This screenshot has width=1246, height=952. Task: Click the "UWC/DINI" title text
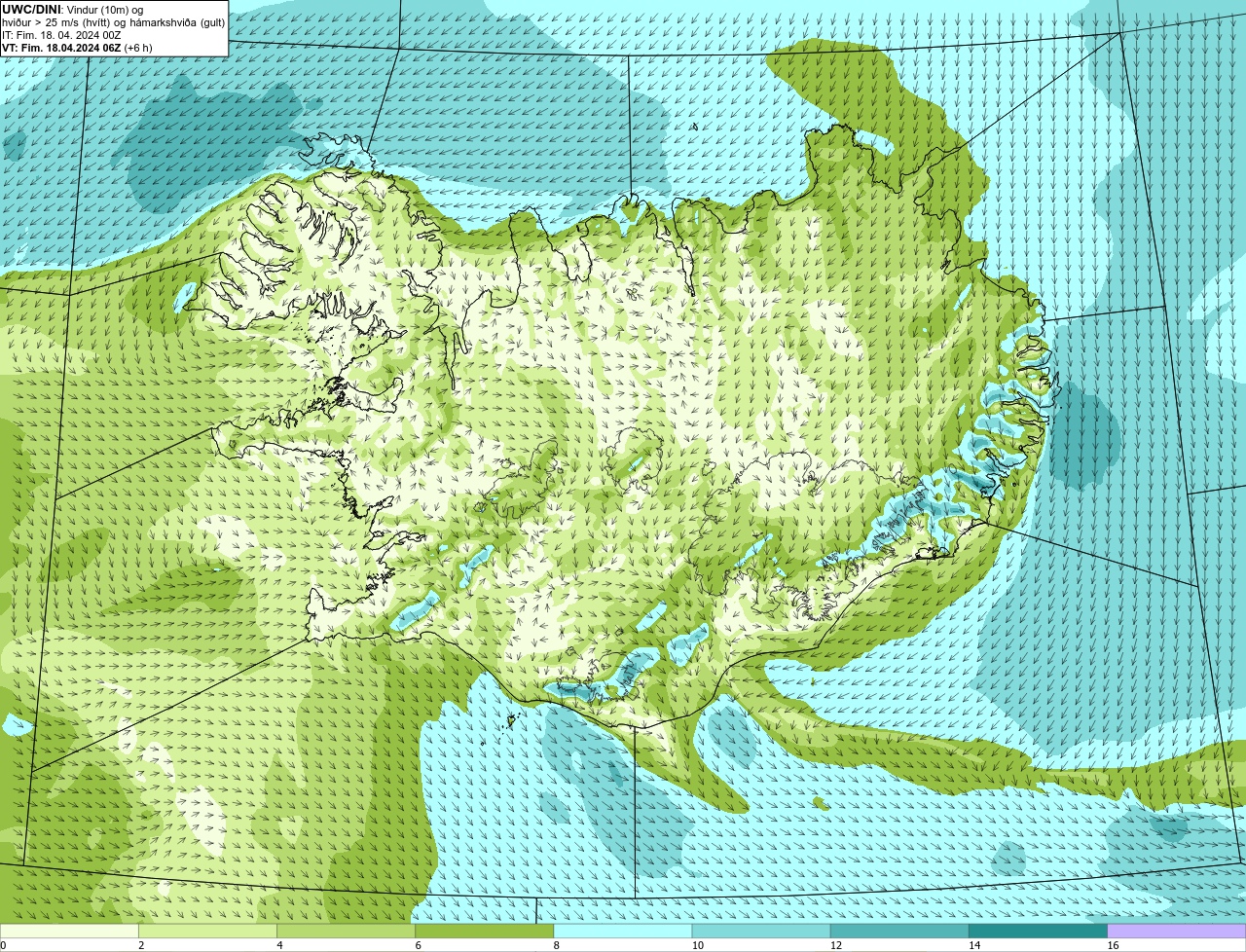click(31, 10)
